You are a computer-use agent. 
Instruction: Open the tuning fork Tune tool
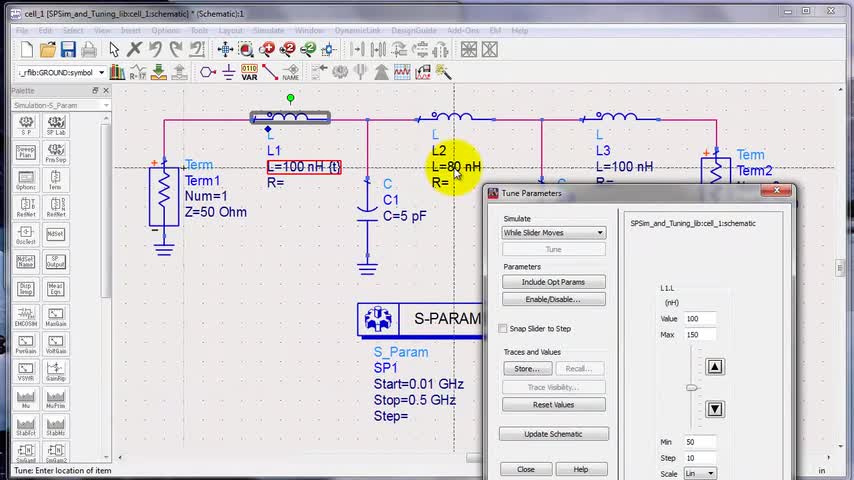coord(361,72)
